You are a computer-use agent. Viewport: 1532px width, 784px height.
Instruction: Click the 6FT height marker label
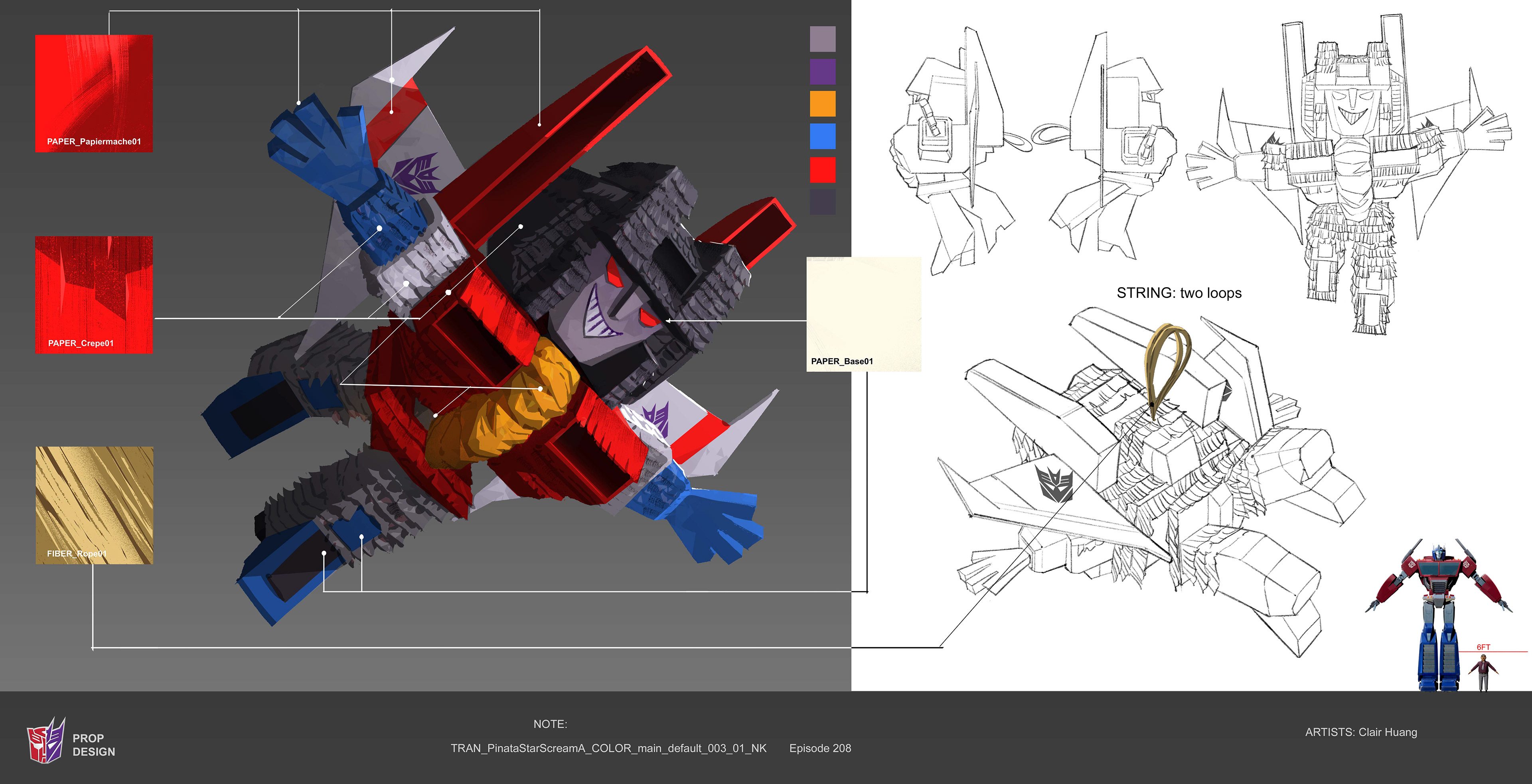[x=1483, y=647]
